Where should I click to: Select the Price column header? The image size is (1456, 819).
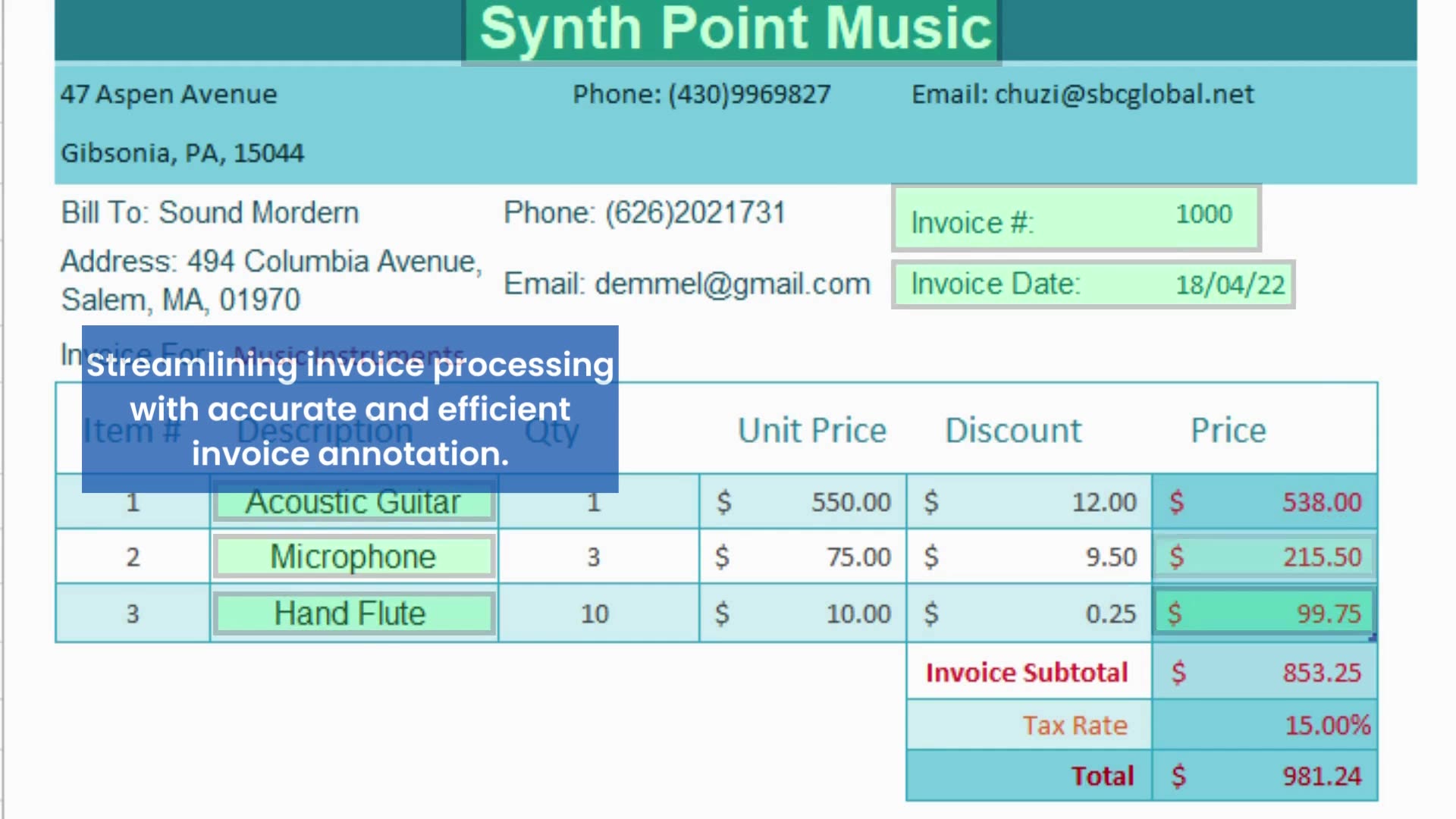point(1228,431)
